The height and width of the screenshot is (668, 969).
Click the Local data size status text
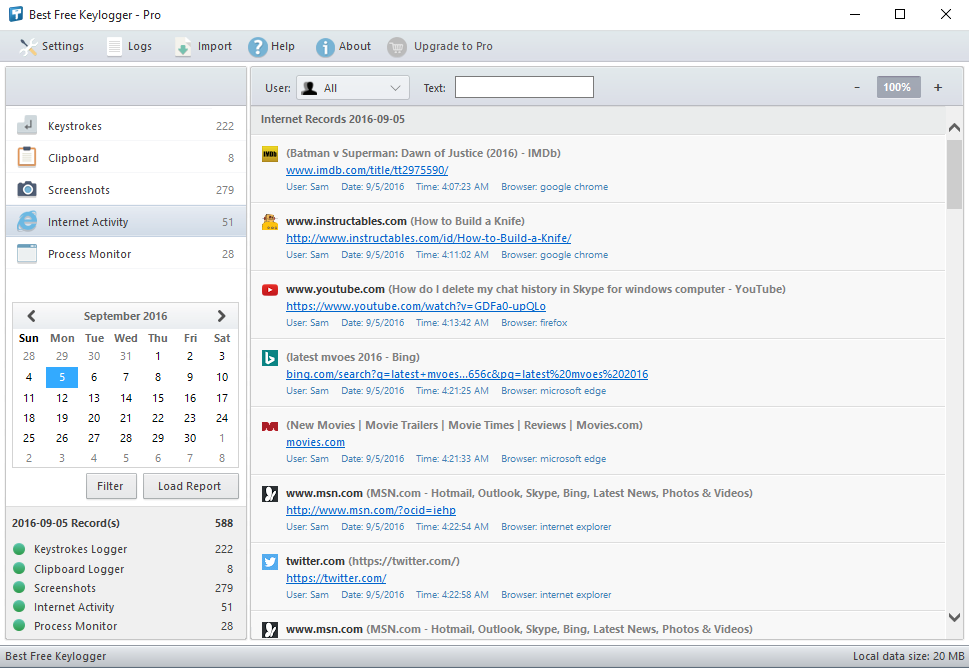(x=908, y=656)
